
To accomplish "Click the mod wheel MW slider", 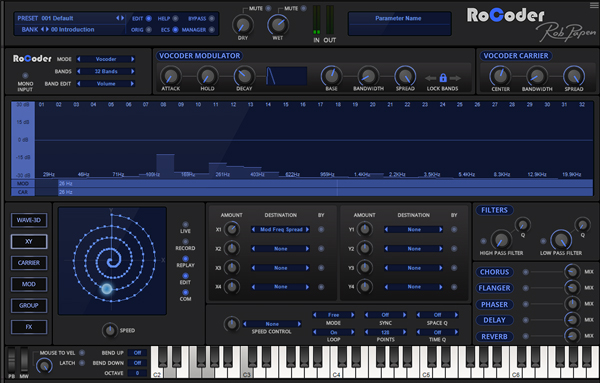I will [x=24, y=360].
